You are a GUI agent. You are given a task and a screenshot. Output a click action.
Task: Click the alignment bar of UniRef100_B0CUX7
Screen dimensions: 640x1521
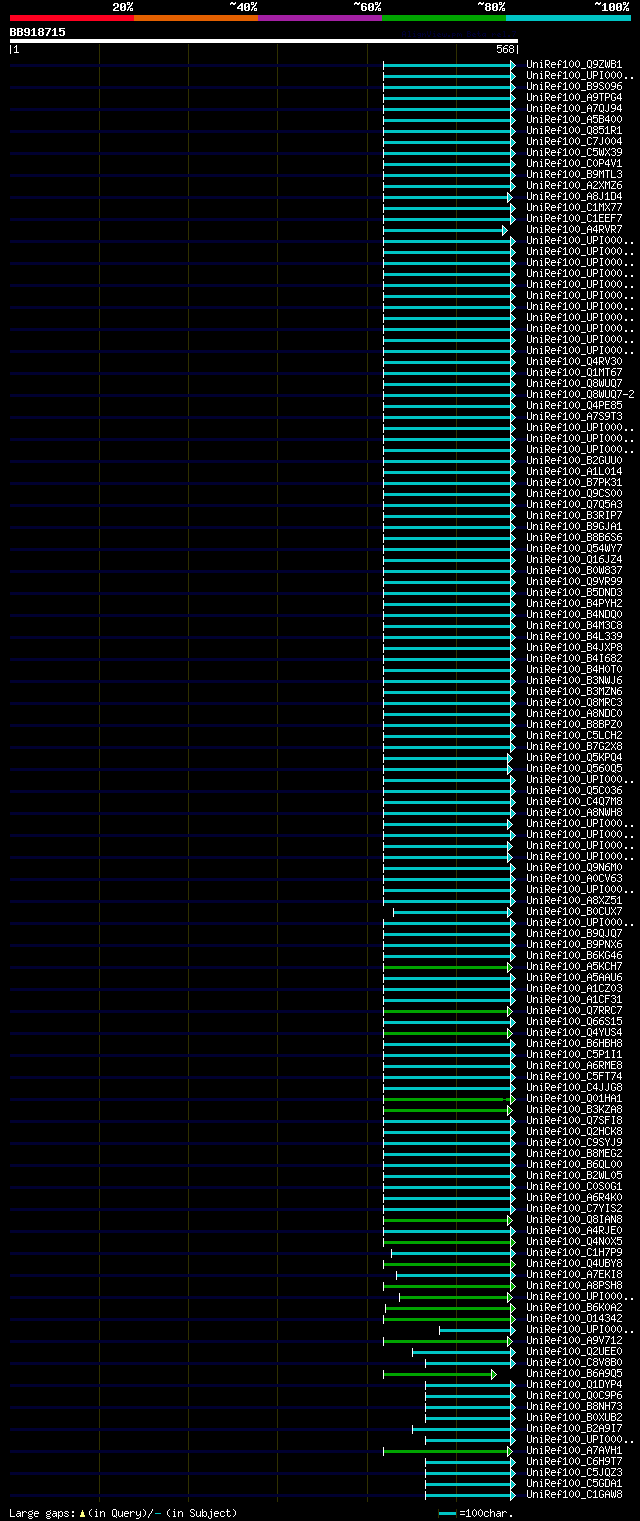[452, 912]
